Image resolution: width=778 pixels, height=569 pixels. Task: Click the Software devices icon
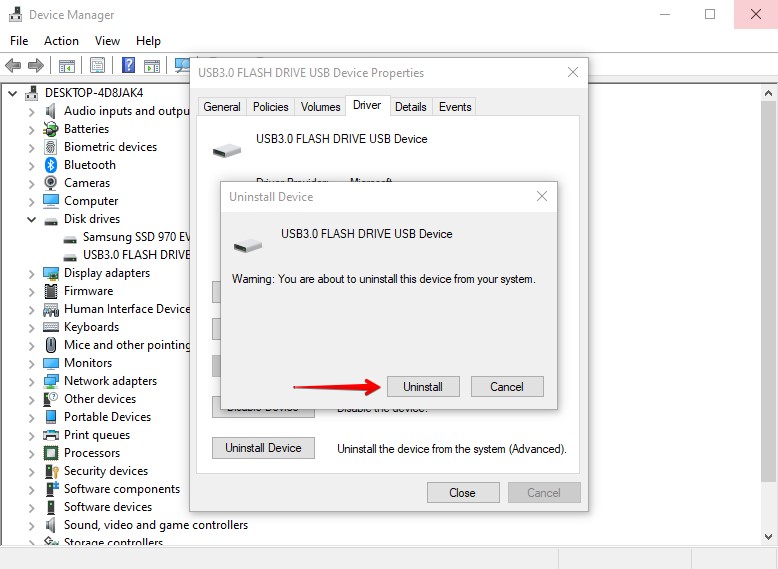pos(51,507)
